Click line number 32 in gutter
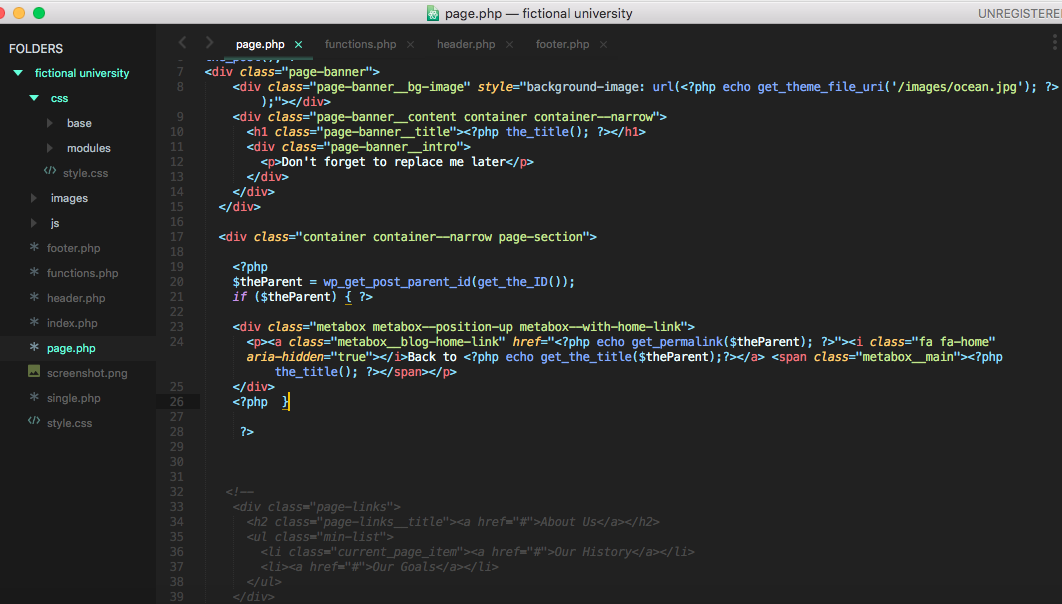 click(x=176, y=492)
